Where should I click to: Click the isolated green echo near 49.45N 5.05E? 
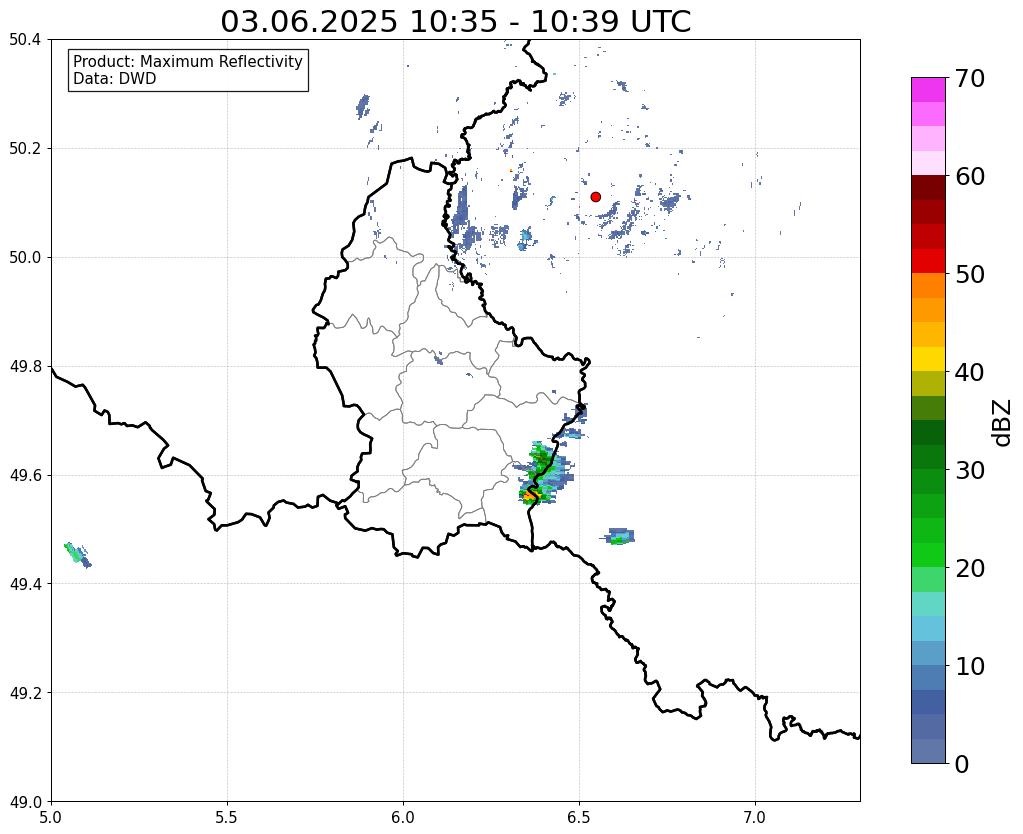coord(77,555)
